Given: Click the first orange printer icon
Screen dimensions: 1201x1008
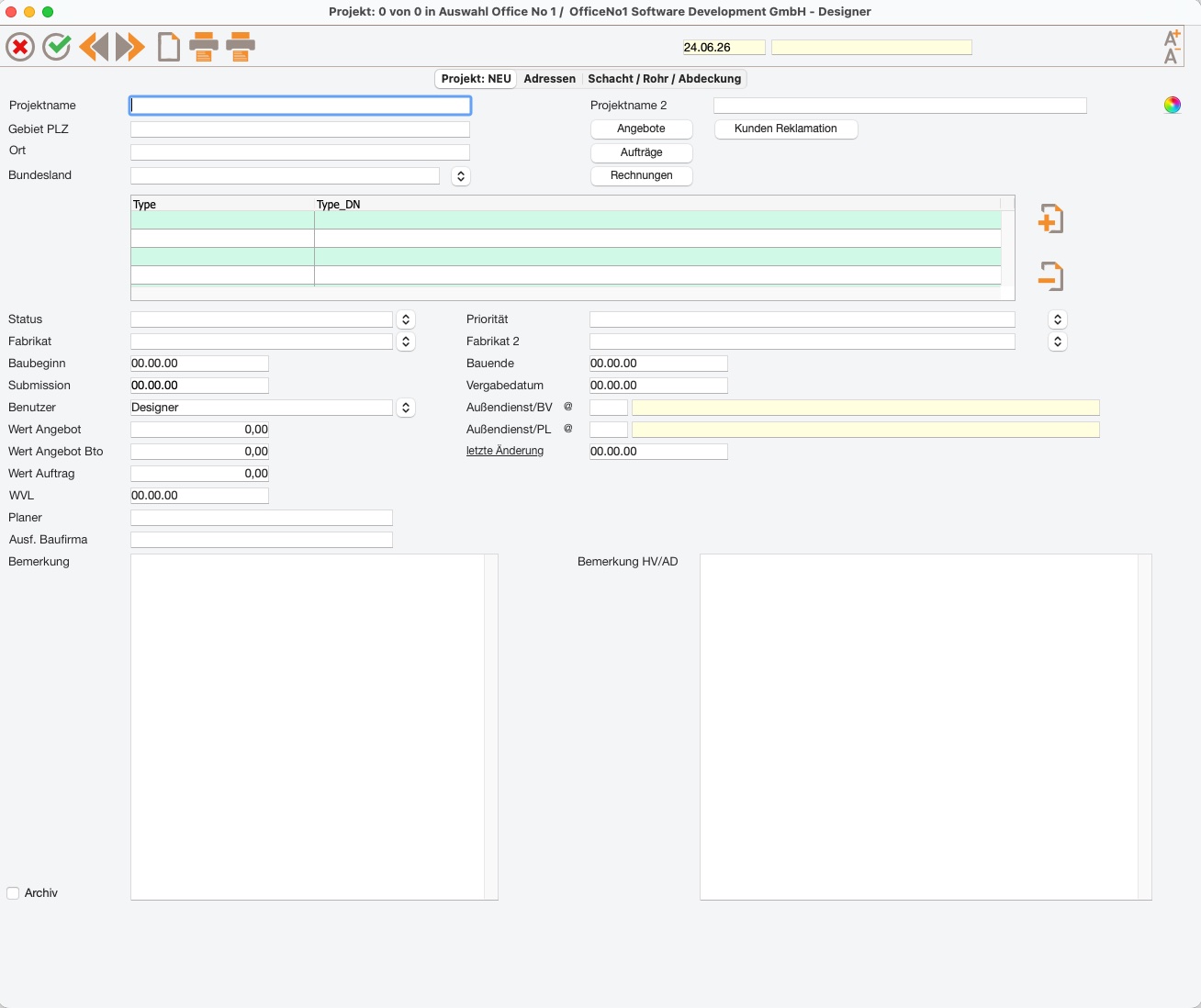Looking at the screenshot, I should point(204,47).
